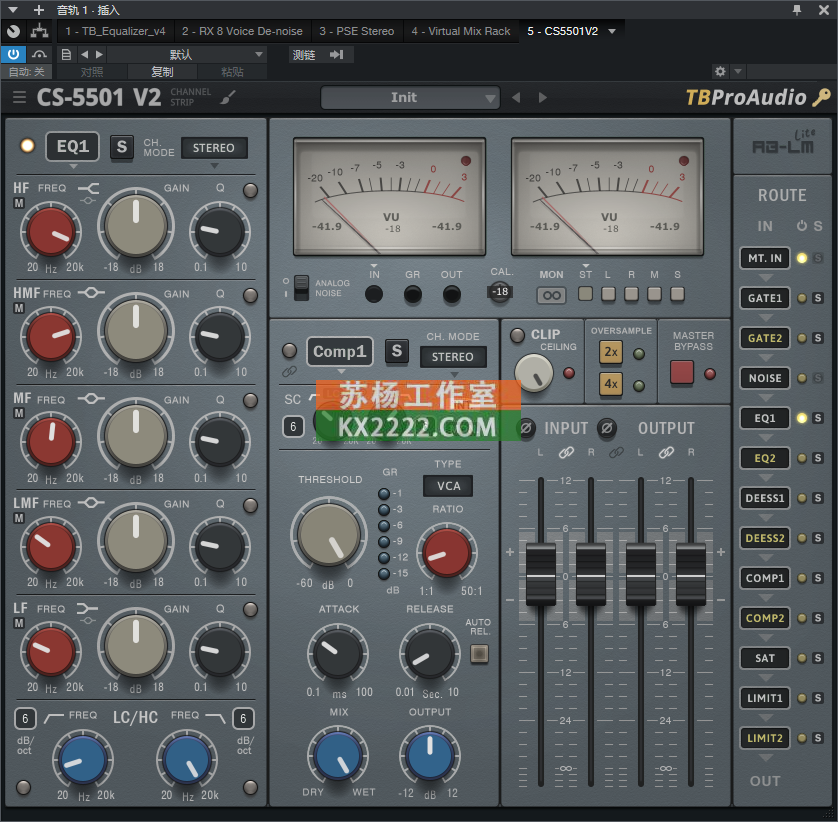Screen dimensions: 838x822
Task: Add a new insert with plus icon
Action: click(38, 10)
